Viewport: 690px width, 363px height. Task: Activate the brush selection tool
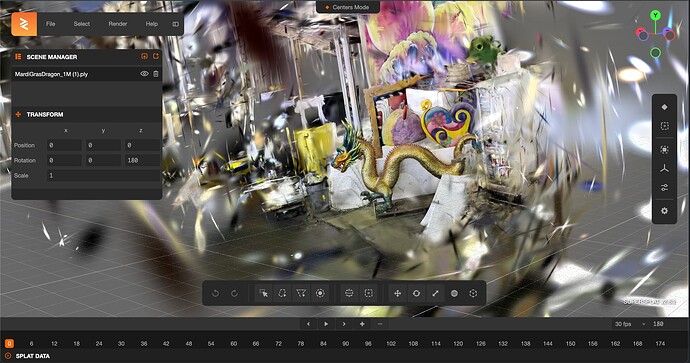click(x=320, y=293)
